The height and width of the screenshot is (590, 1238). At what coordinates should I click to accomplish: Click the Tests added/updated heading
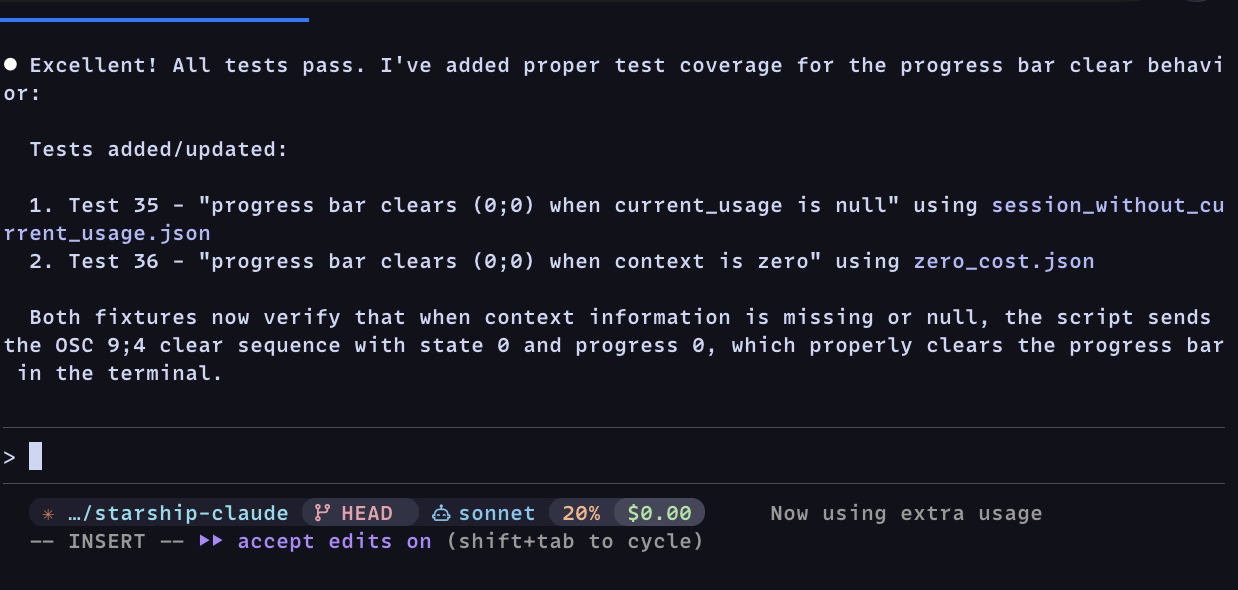pos(158,150)
